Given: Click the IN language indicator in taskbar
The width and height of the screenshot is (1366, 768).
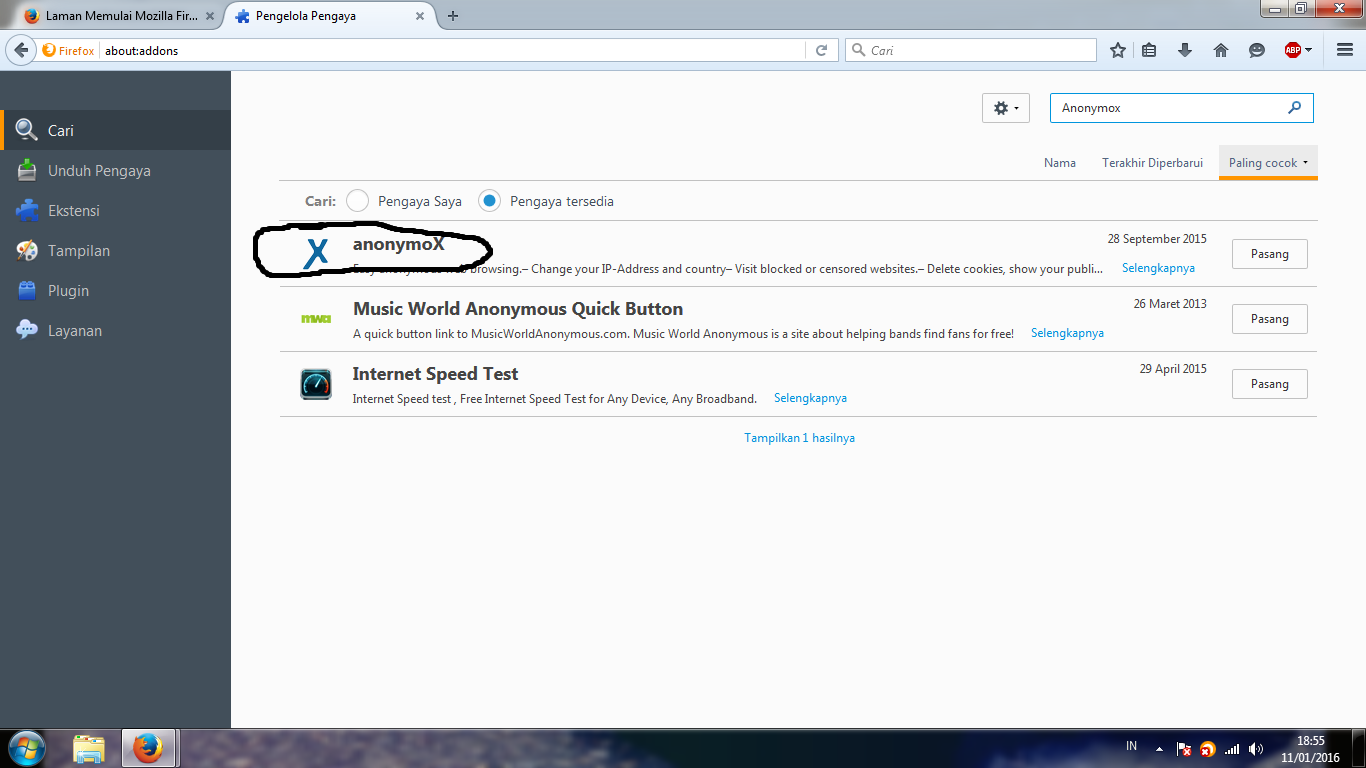Looking at the screenshot, I should (x=1131, y=746).
